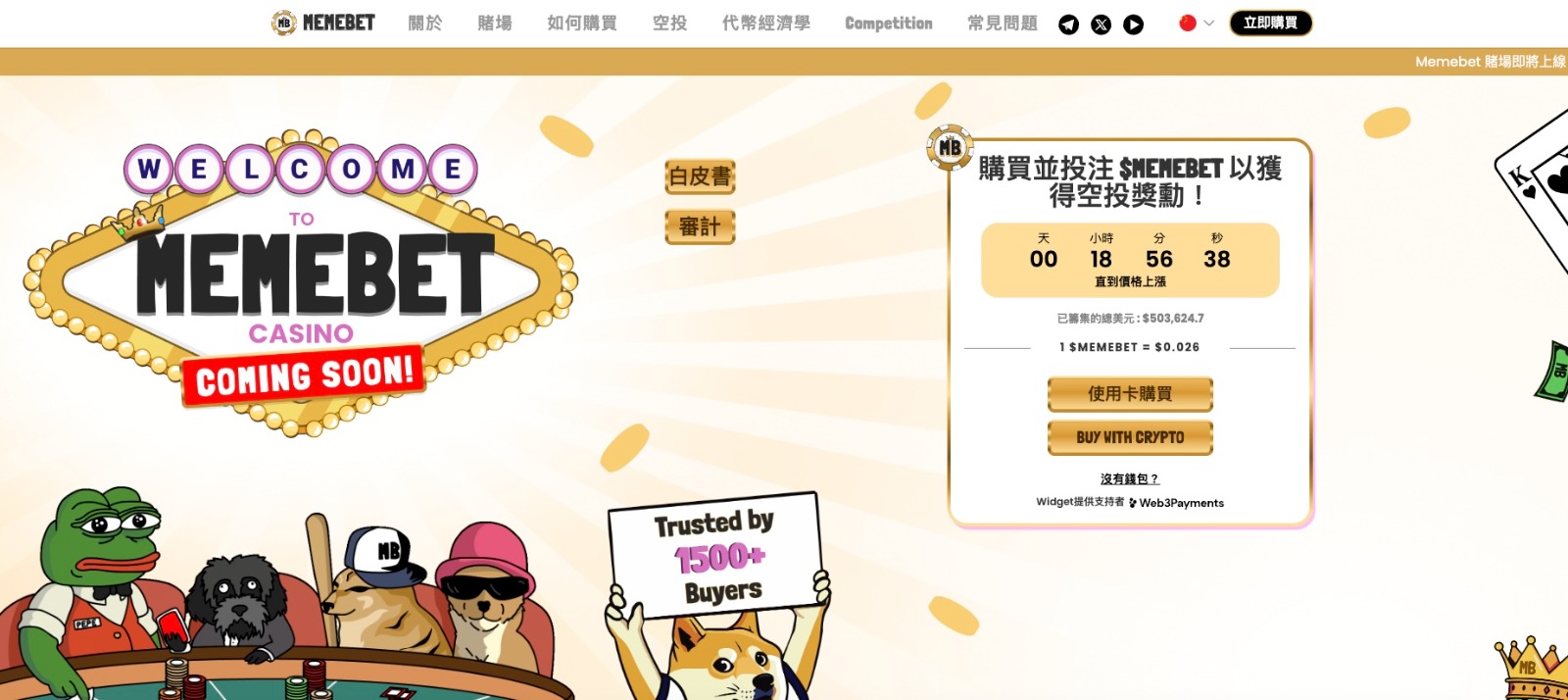
Task: Click the MB crown icon at bottom right
Action: (1531, 668)
